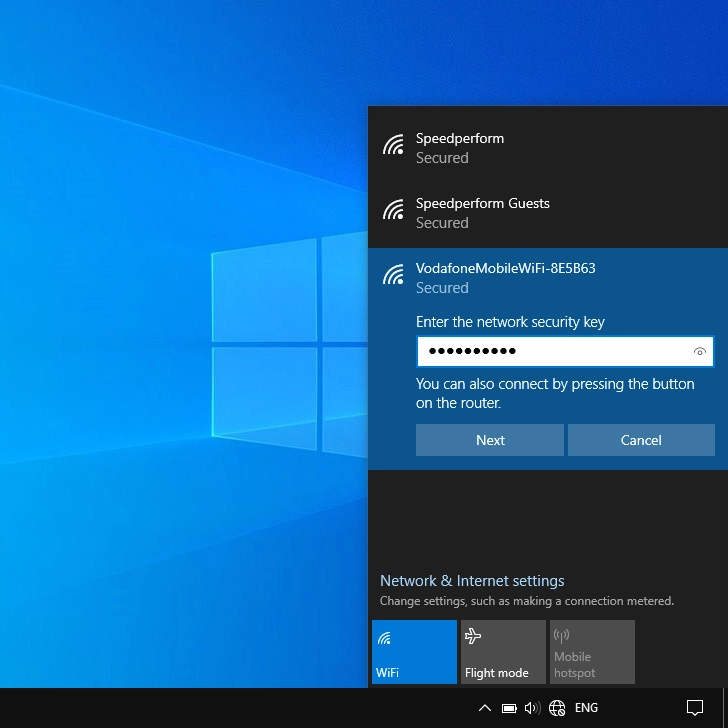Cancel the network connection prompt
This screenshot has height=728, width=728.
pyautogui.click(x=641, y=440)
